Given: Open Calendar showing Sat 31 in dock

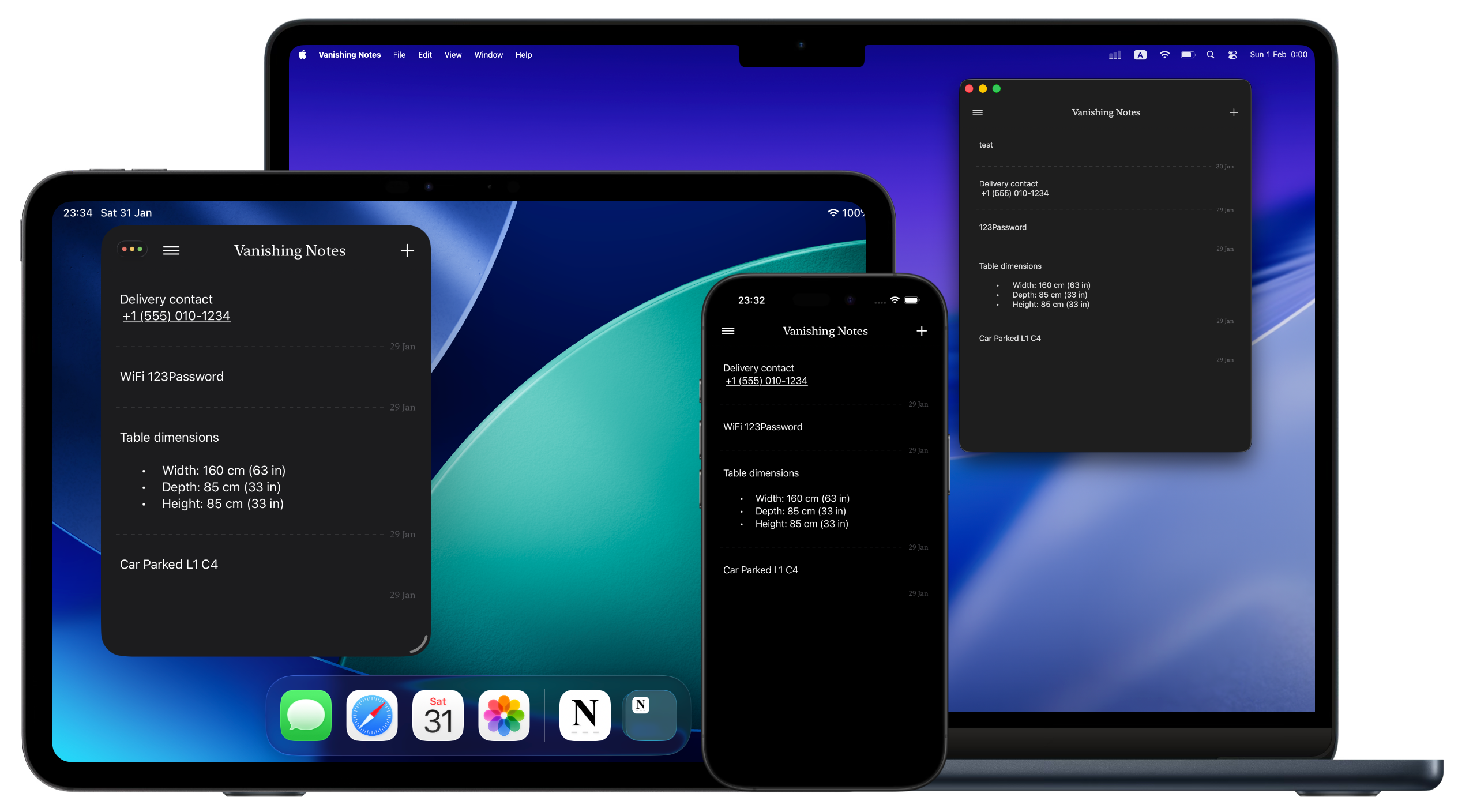Looking at the screenshot, I should click(x=437, y=715).
